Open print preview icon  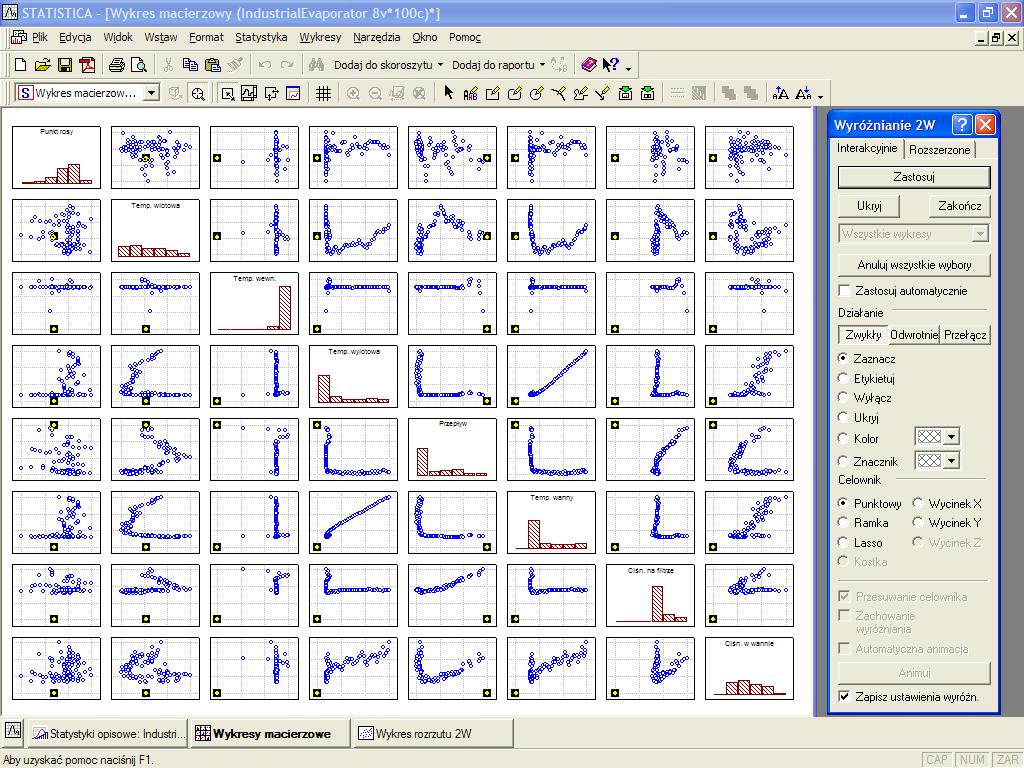point(138,65)
